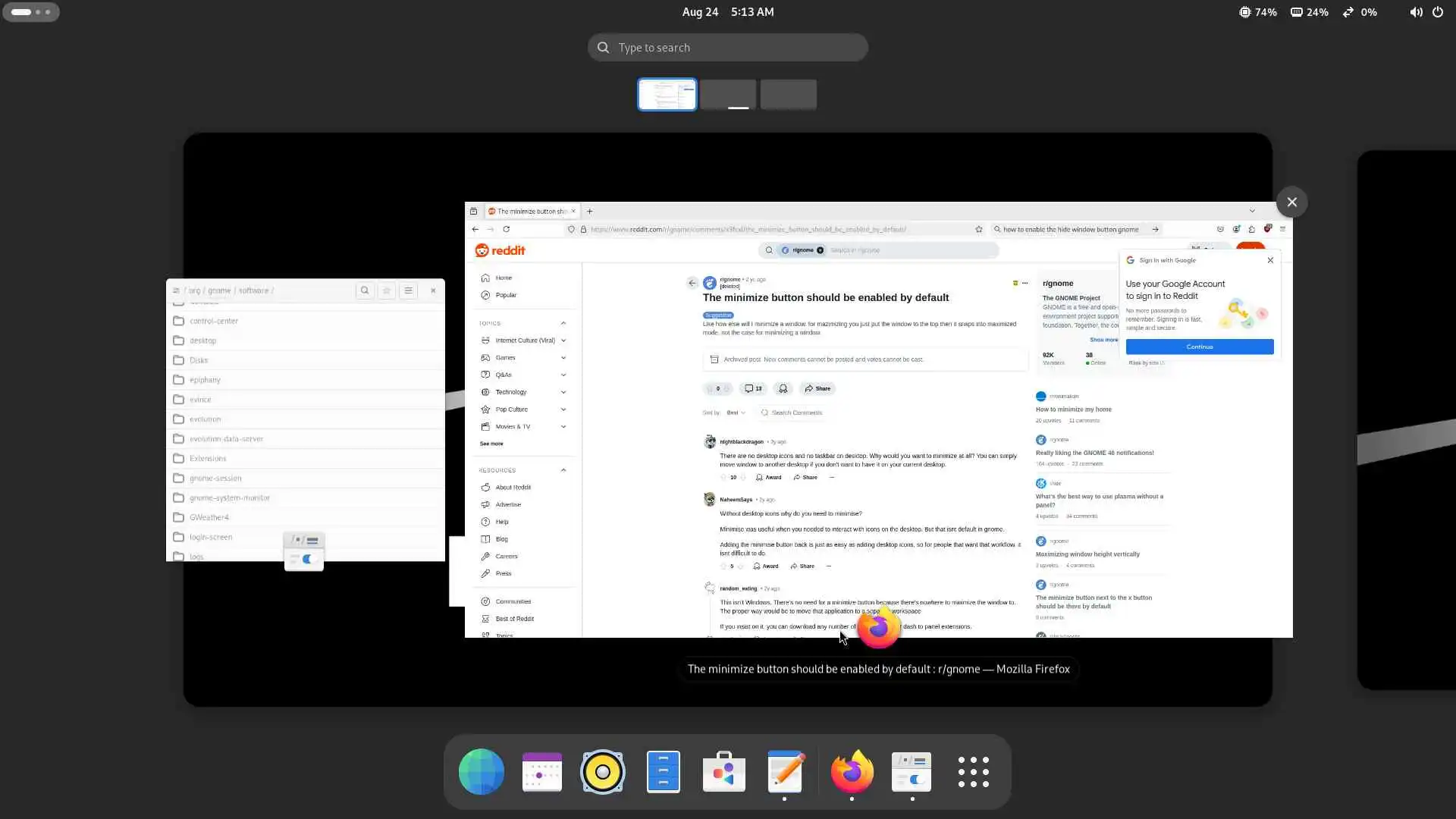This screenshot has width=1456, height=819.
Task: Select the first workspace thumbnail
Action: click(x=667, y=95)
